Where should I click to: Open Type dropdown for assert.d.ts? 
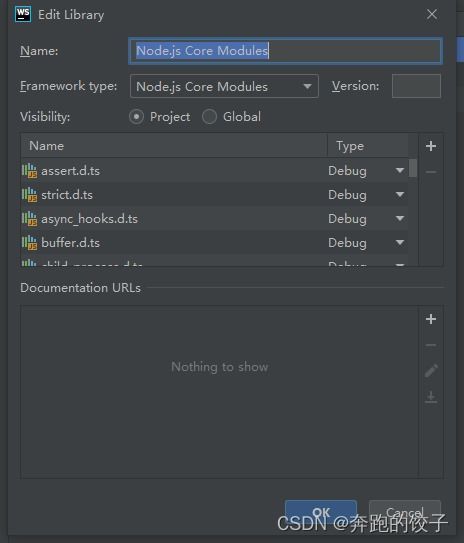(x=400, y=171)
